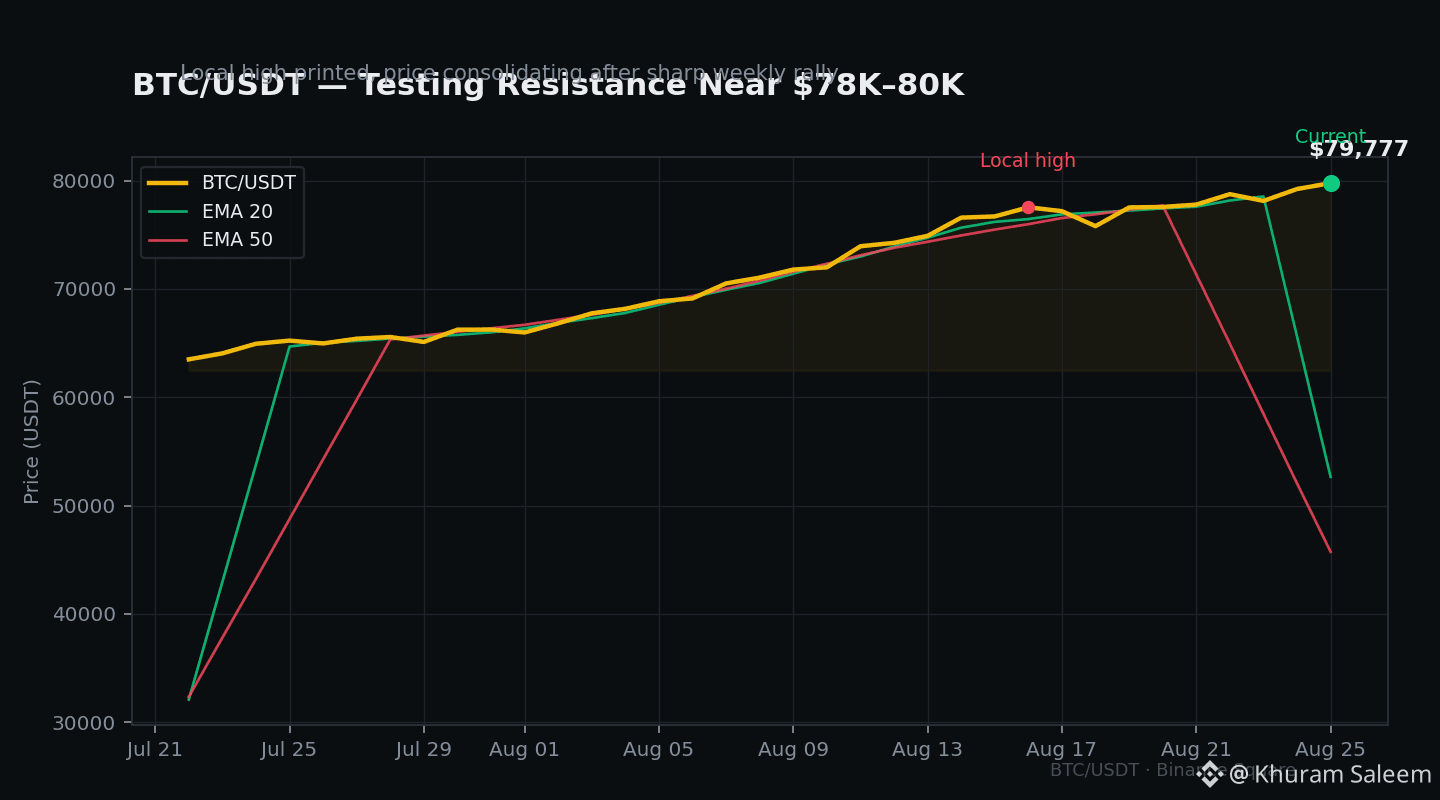Click the Aug 13 date label
Viewport: 1440px width, 800px height.
pyautogui.click(x=927, y=750)
